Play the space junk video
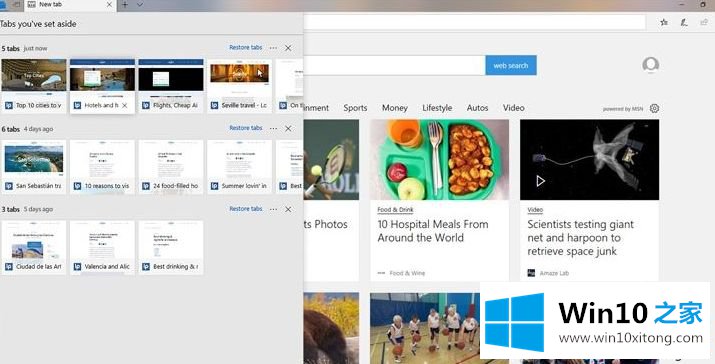715x364 pixels. point(540,181)
